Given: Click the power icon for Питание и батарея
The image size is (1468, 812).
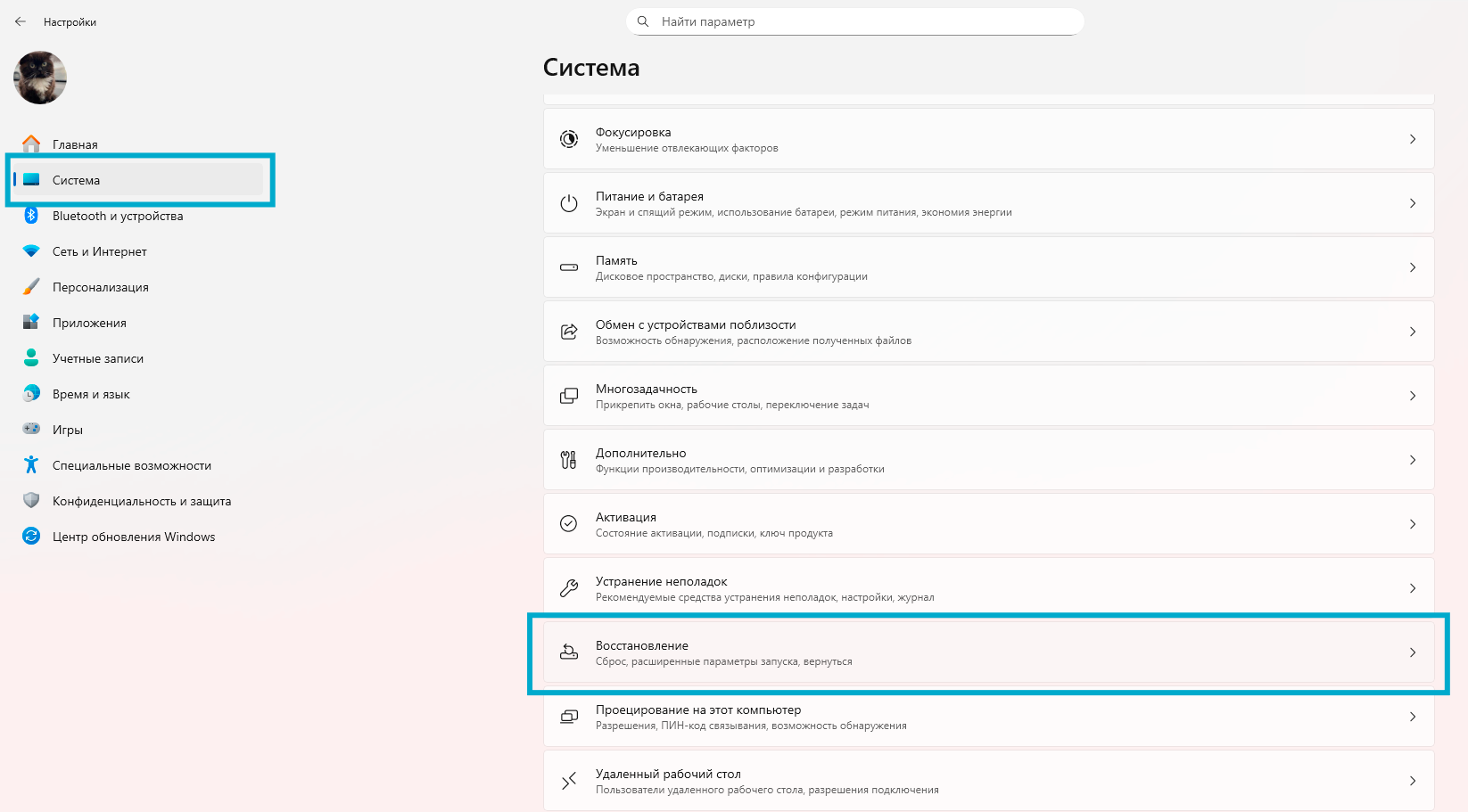Looking at the screenshot, I should 568,203.
